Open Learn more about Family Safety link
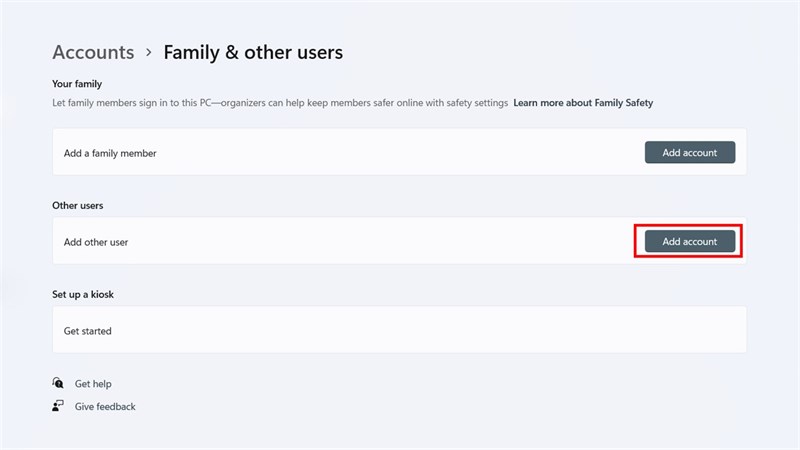This screenshot has width=800, height=450. [x=583, y=103]
